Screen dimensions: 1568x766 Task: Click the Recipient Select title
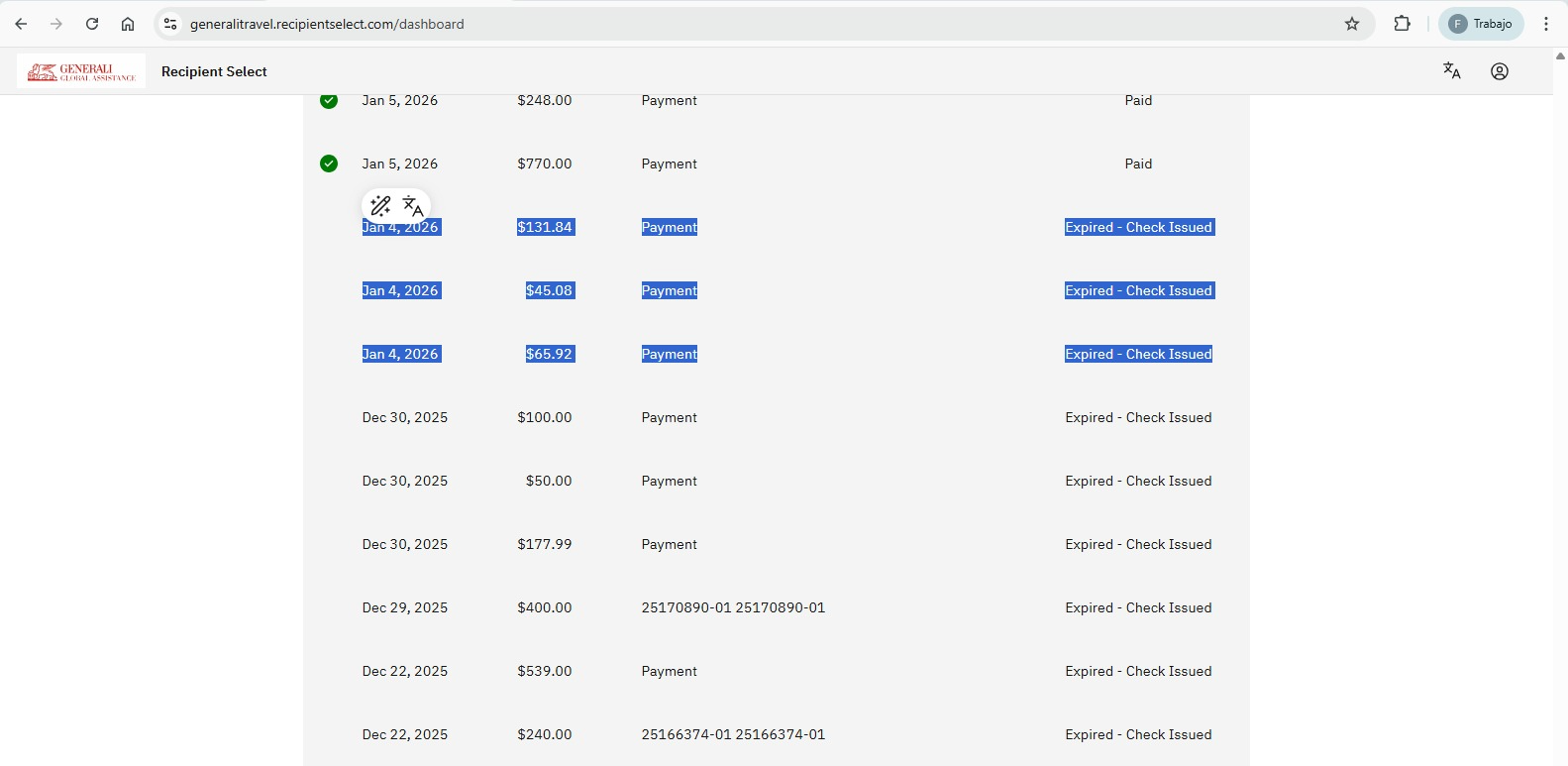tap(215, 71)
